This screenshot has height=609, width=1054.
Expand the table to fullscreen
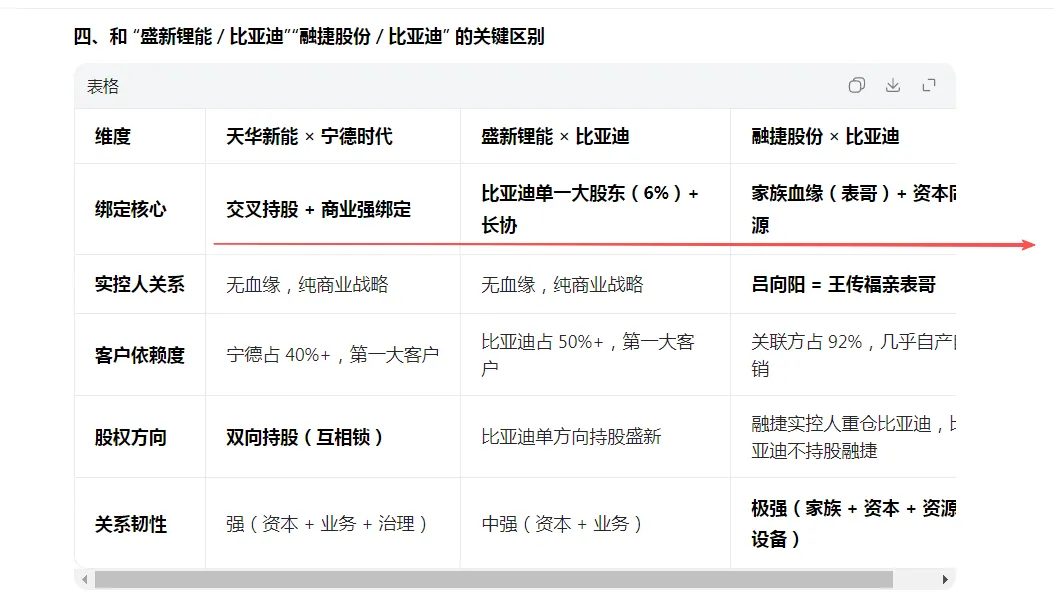(929, 85)
